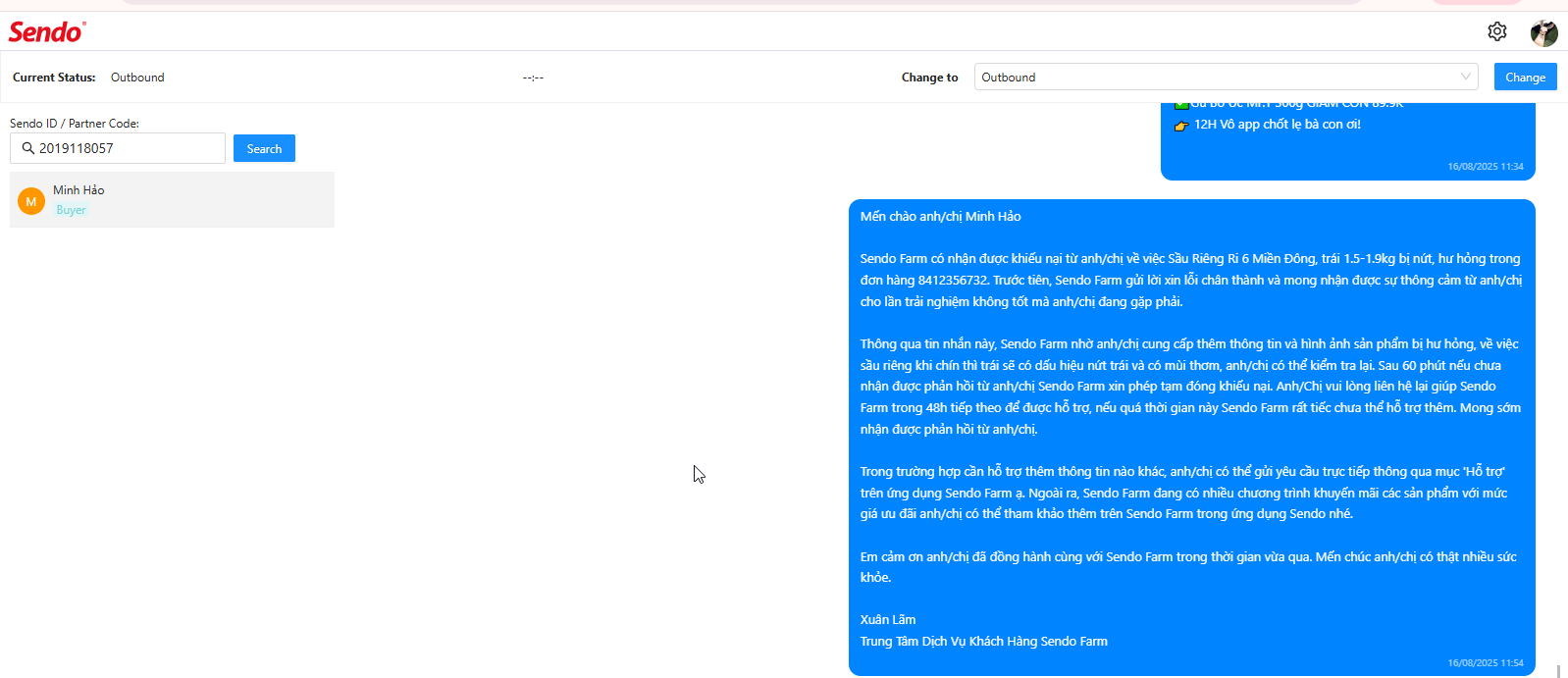Click the --:-- timer text
This screenshot has height=678, width=1568.
533,78
